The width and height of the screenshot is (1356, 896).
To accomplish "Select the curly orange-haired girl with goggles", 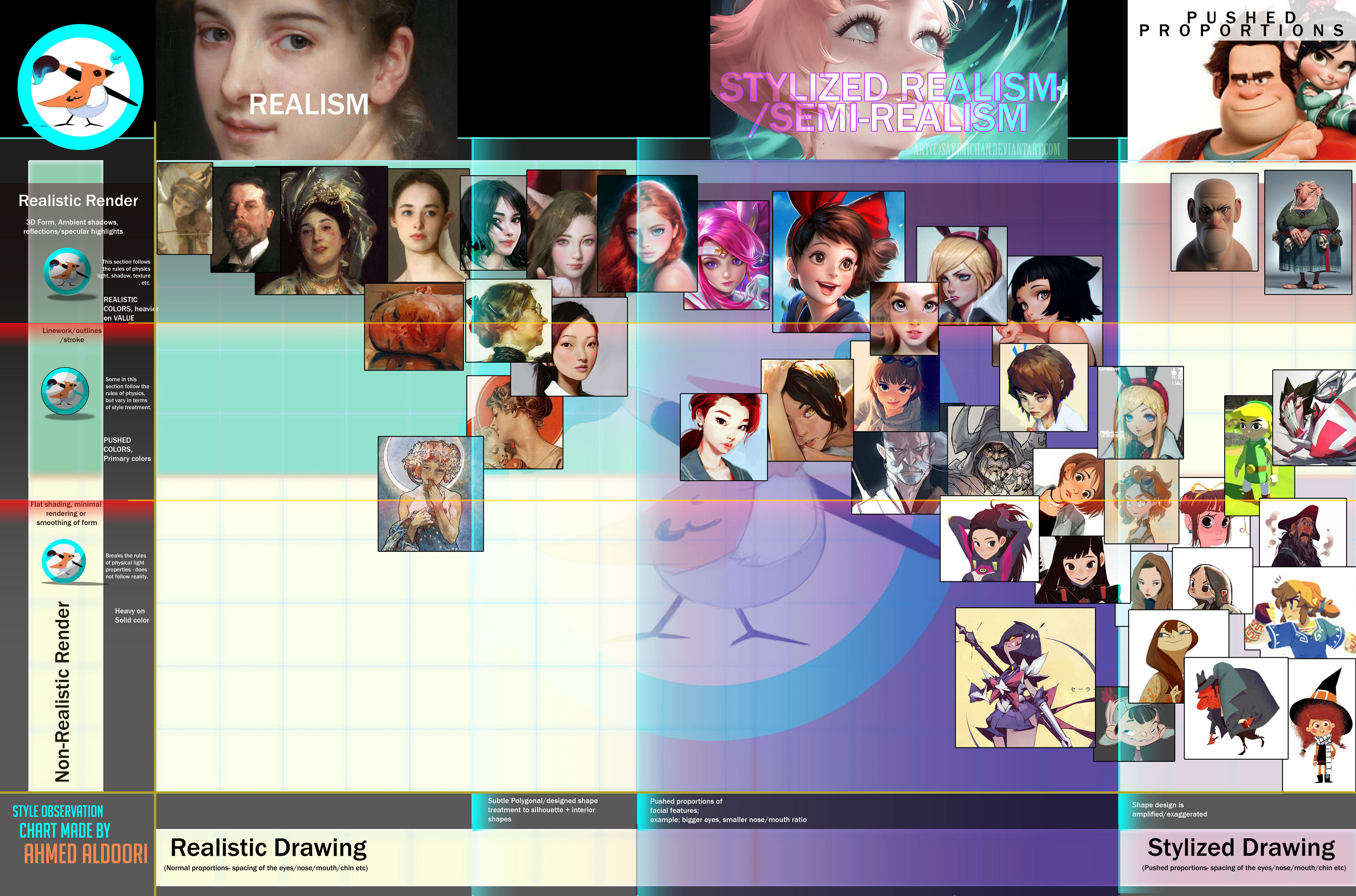I will coord(1141,502).
